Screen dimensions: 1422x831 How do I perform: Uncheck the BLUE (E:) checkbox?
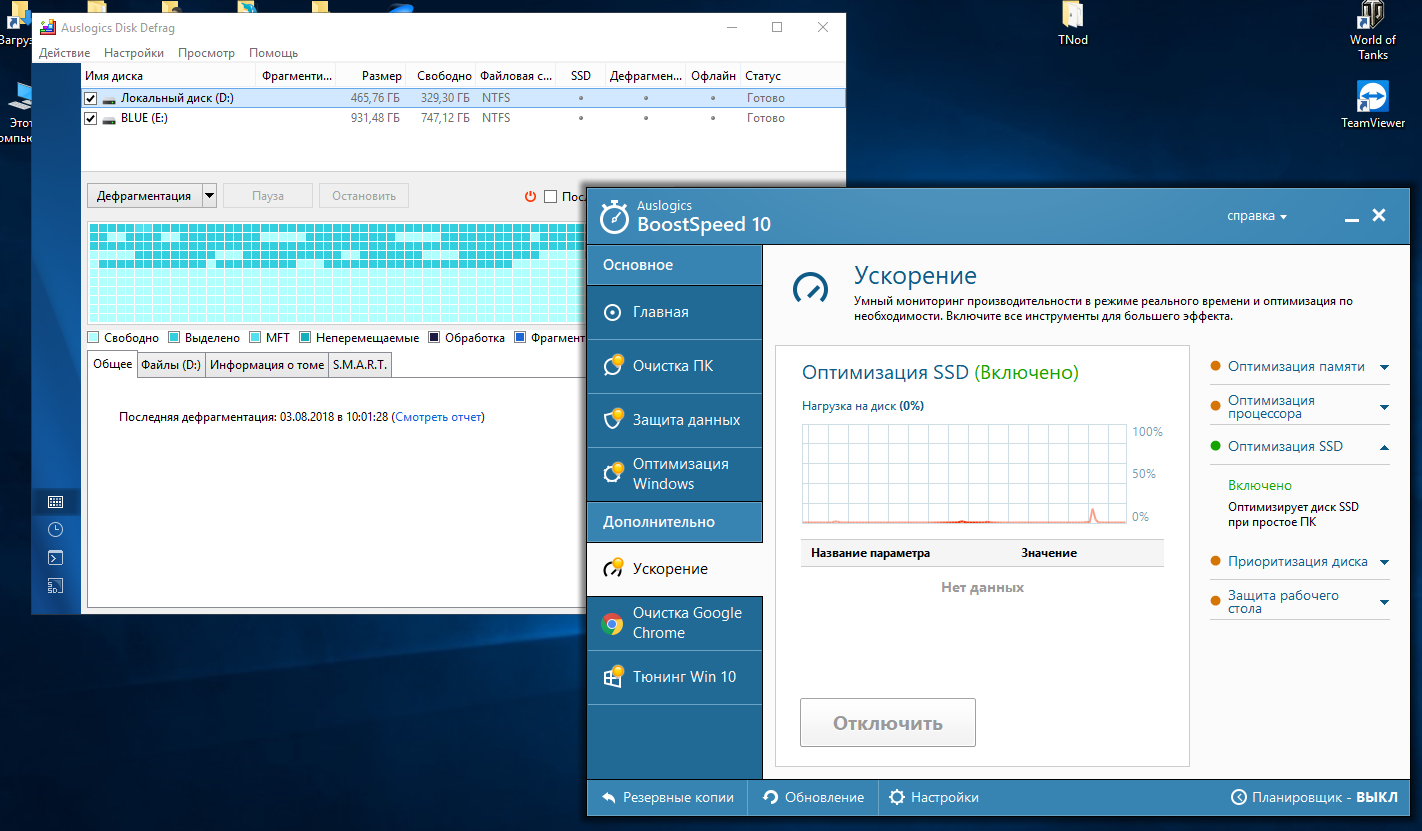(x=91, y=118)
